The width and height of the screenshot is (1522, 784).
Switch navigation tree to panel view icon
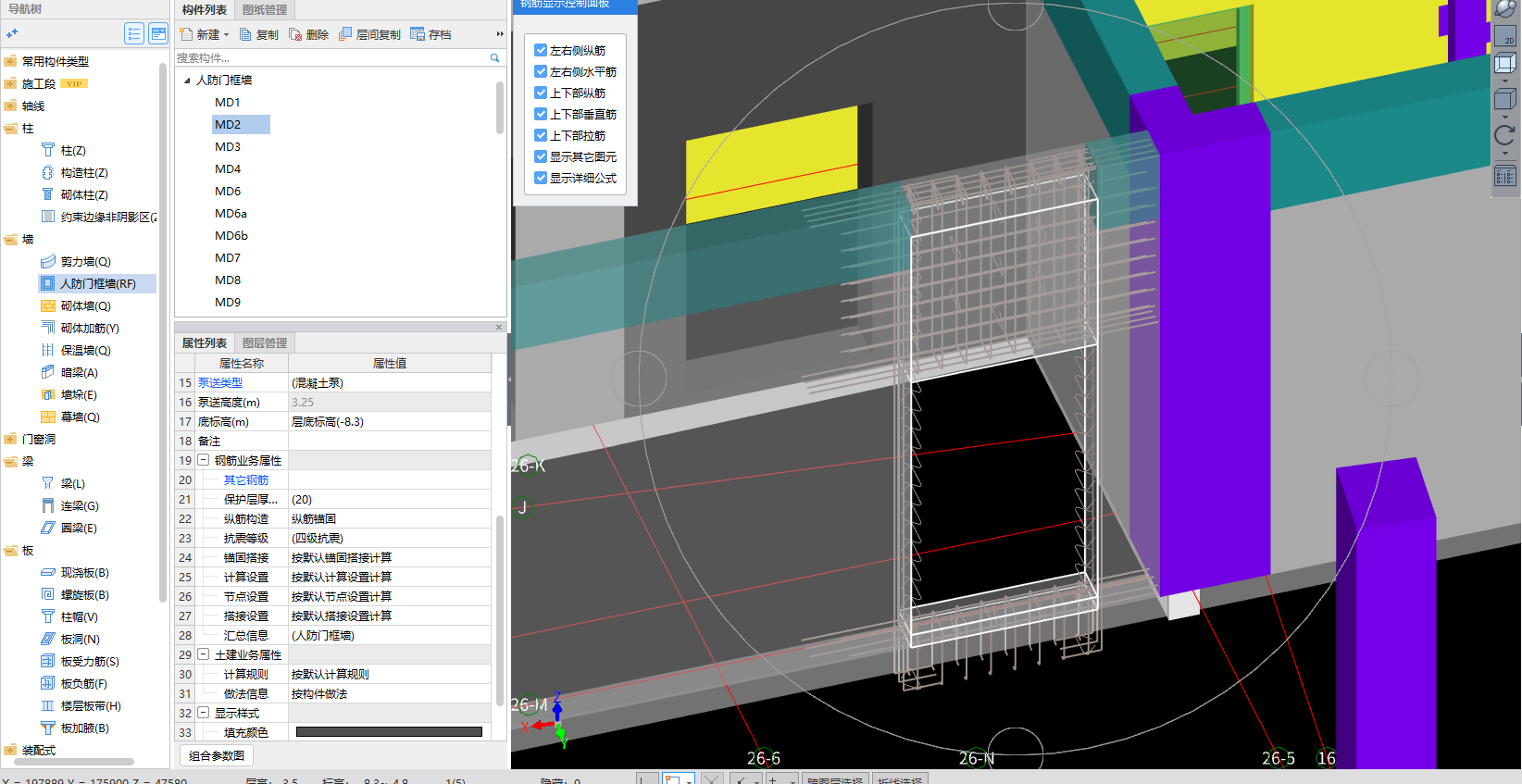pos(158,34)
